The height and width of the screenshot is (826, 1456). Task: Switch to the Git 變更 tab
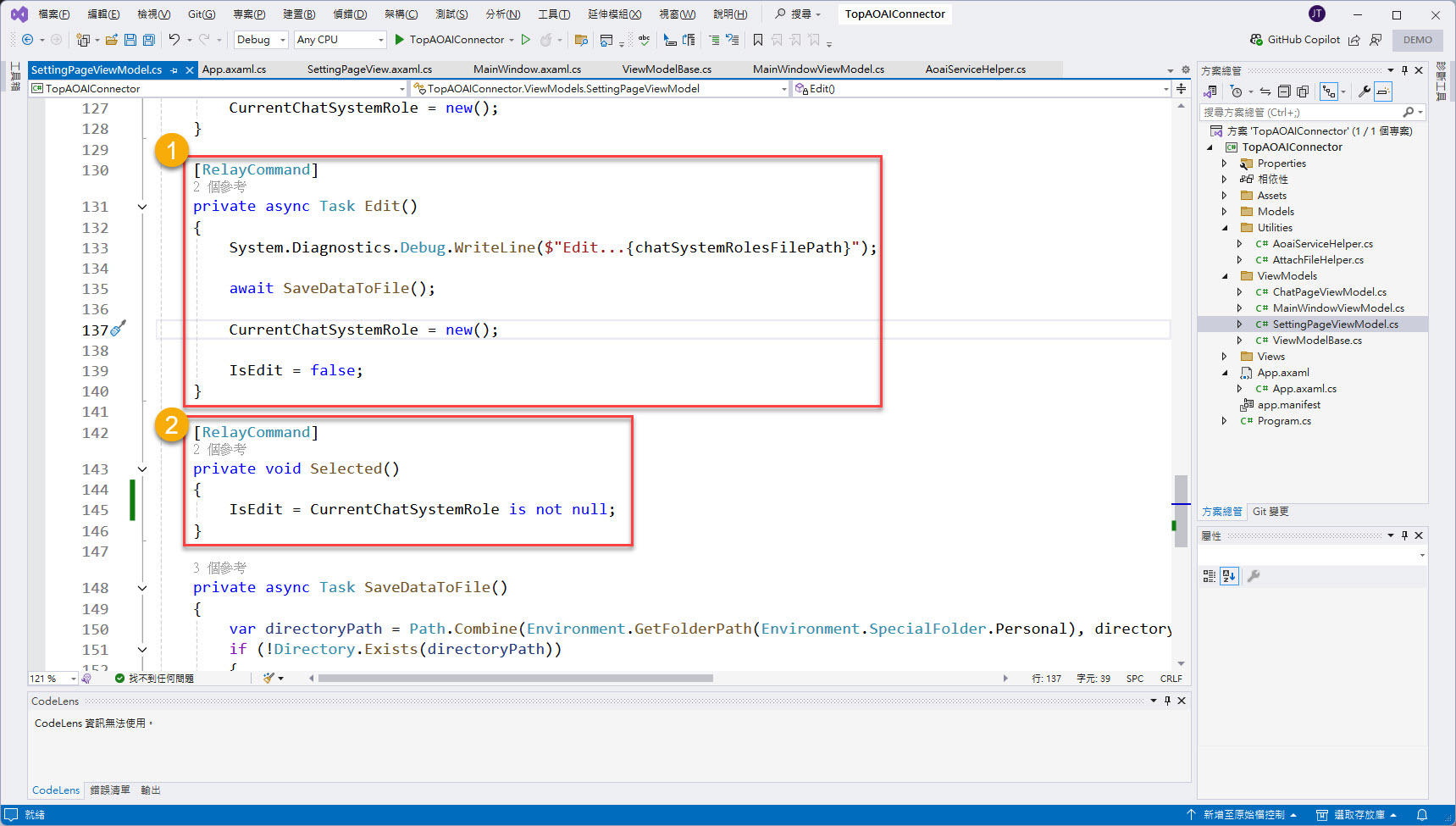coord(1271,512)
